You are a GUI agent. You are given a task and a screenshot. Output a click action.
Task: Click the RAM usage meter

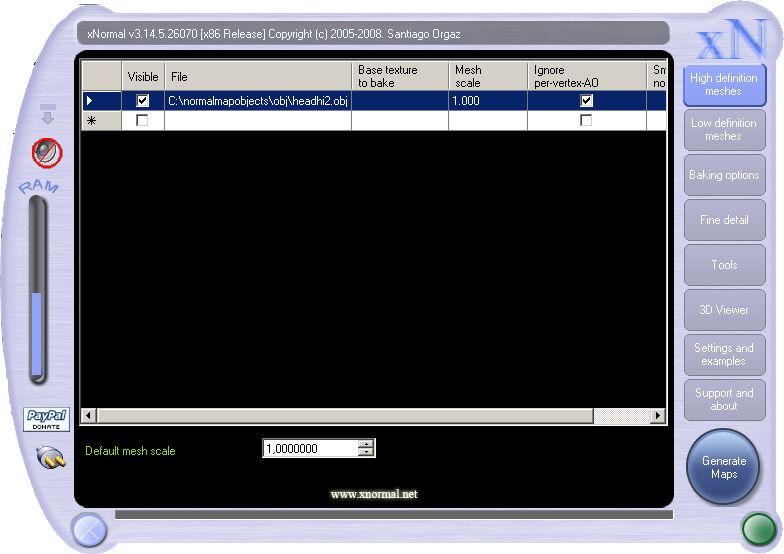(x=38, y=290)
